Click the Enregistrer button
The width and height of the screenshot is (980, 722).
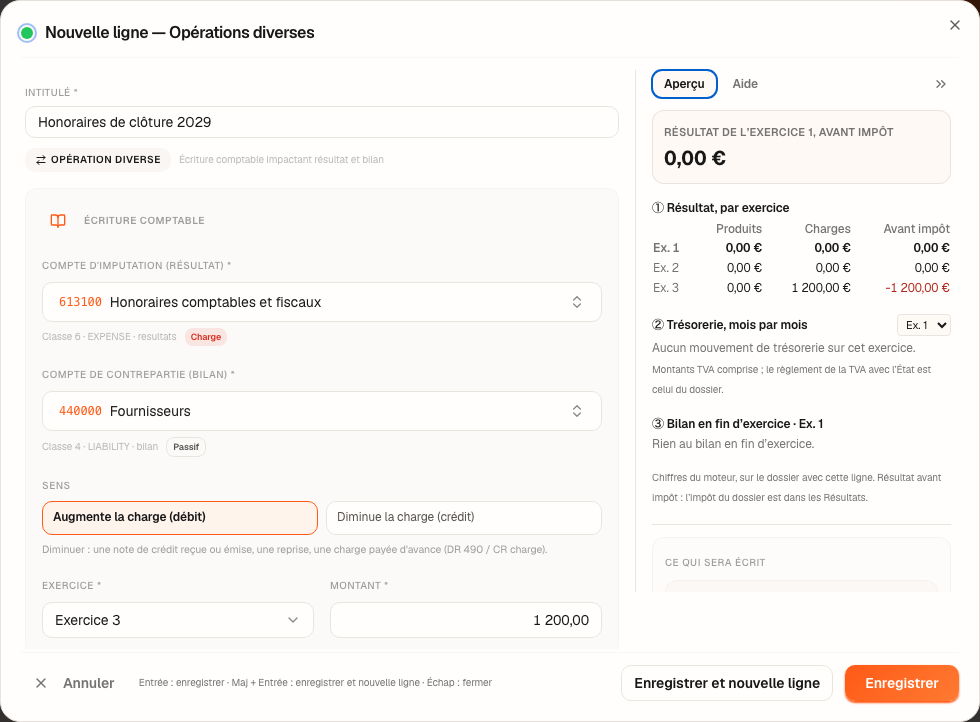tap(901, 683)
